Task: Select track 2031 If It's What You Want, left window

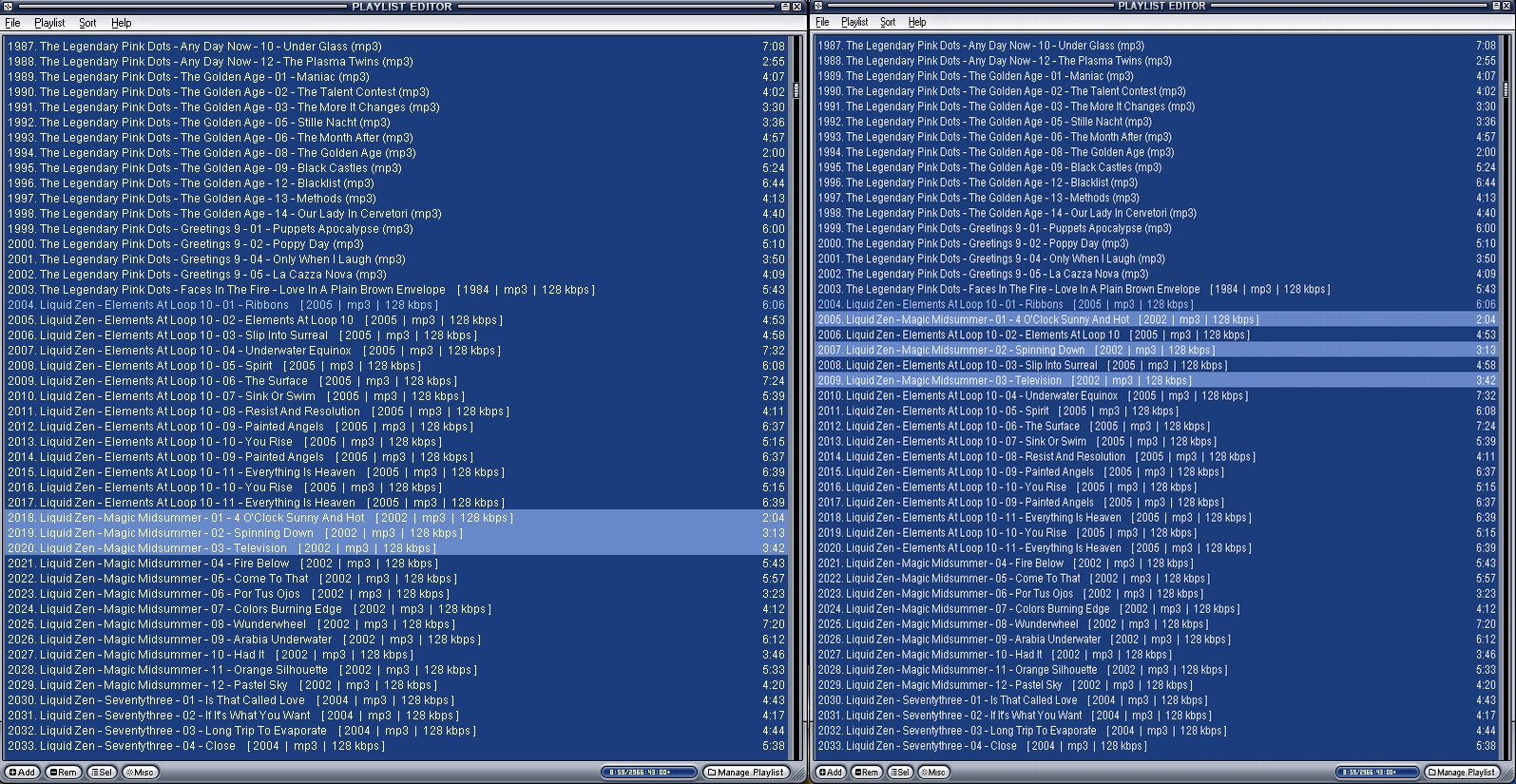Action: point(396,715)
